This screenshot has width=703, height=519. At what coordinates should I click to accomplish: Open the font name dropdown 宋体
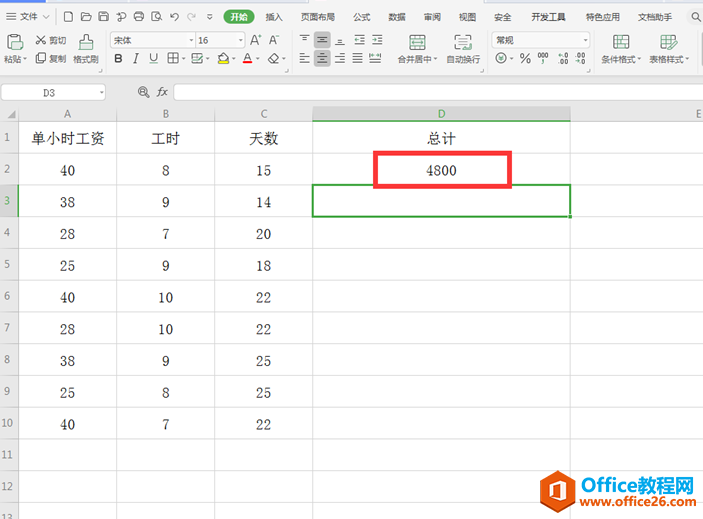pos(191,40)
